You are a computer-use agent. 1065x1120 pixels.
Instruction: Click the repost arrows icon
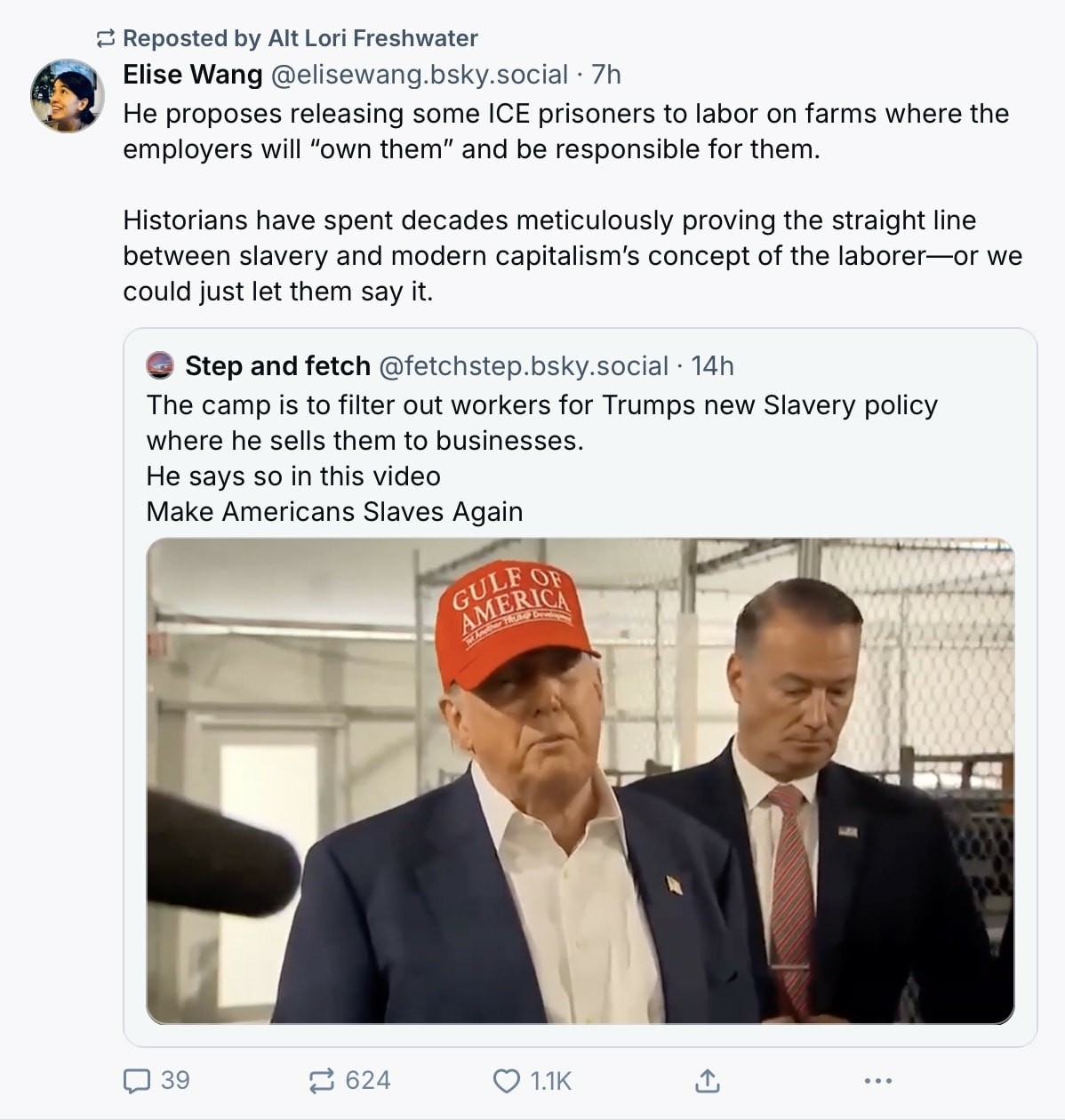tap(320, 1081)
